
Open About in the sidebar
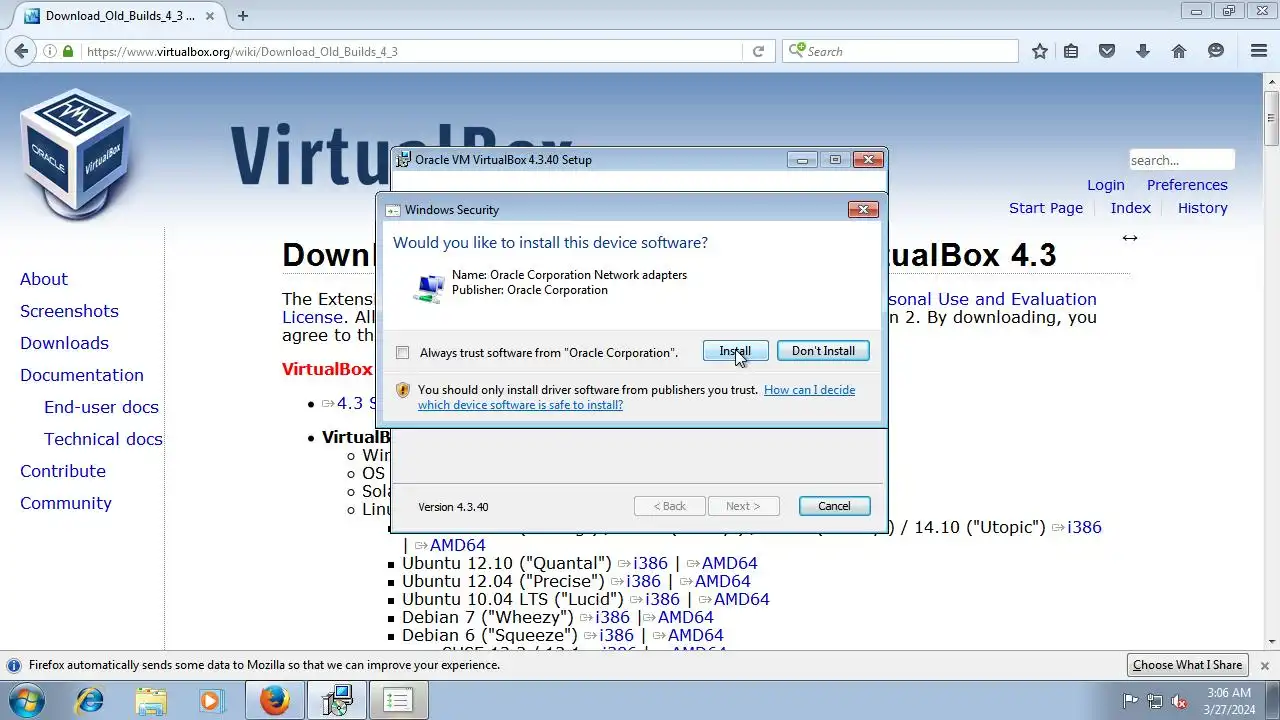(x=44, y=279)
